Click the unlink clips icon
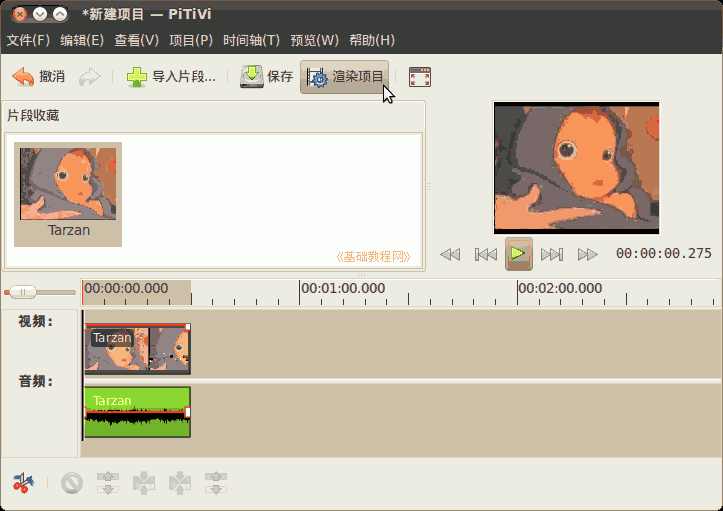 (x=108, y=483)
